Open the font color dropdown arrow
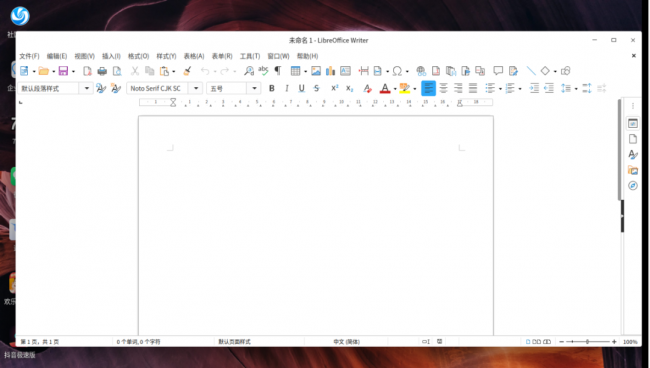The width and height of the screenshot is (650, 368). point(395,89)
